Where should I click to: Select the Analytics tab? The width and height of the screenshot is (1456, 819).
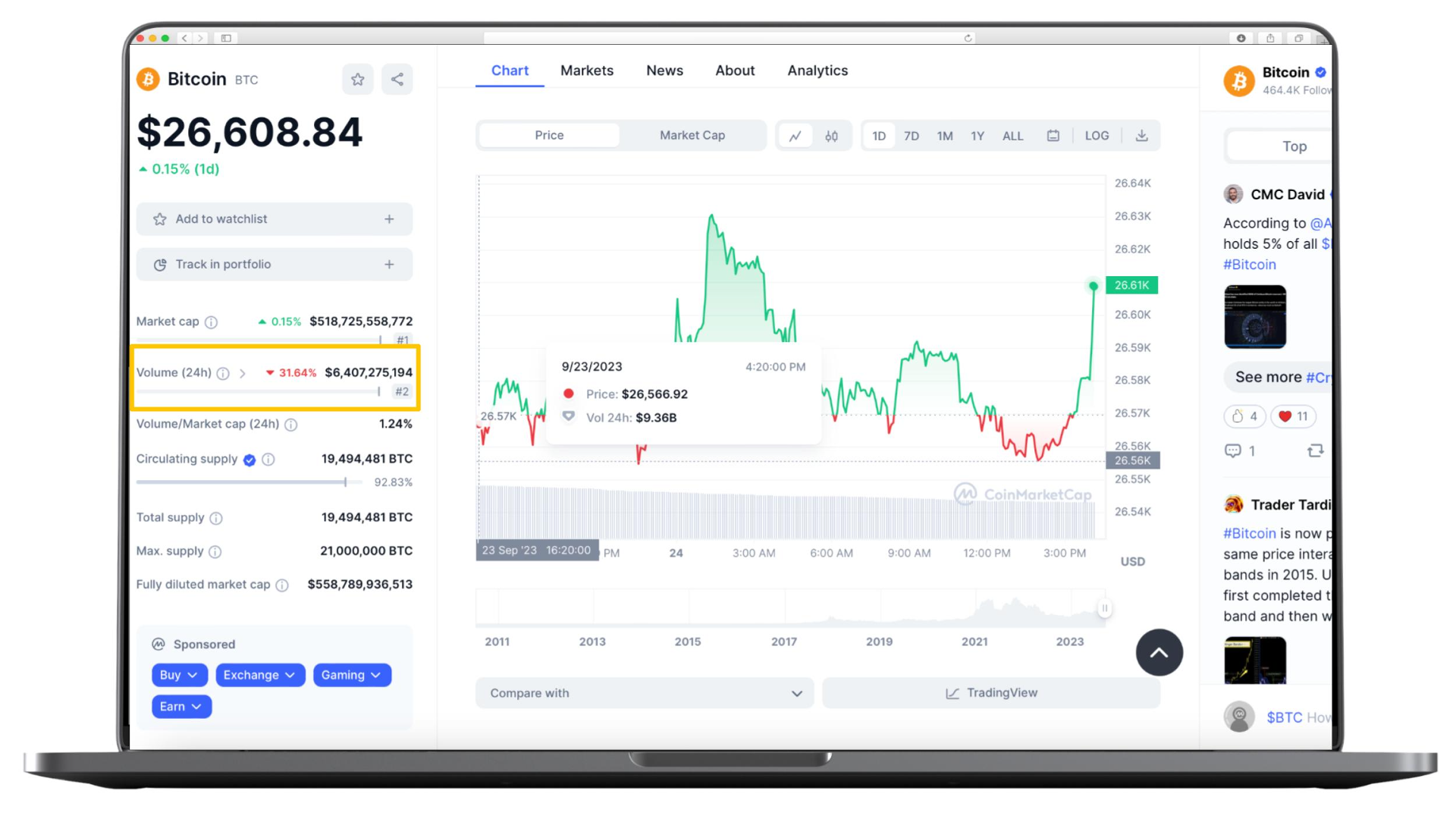pos(817,70)
